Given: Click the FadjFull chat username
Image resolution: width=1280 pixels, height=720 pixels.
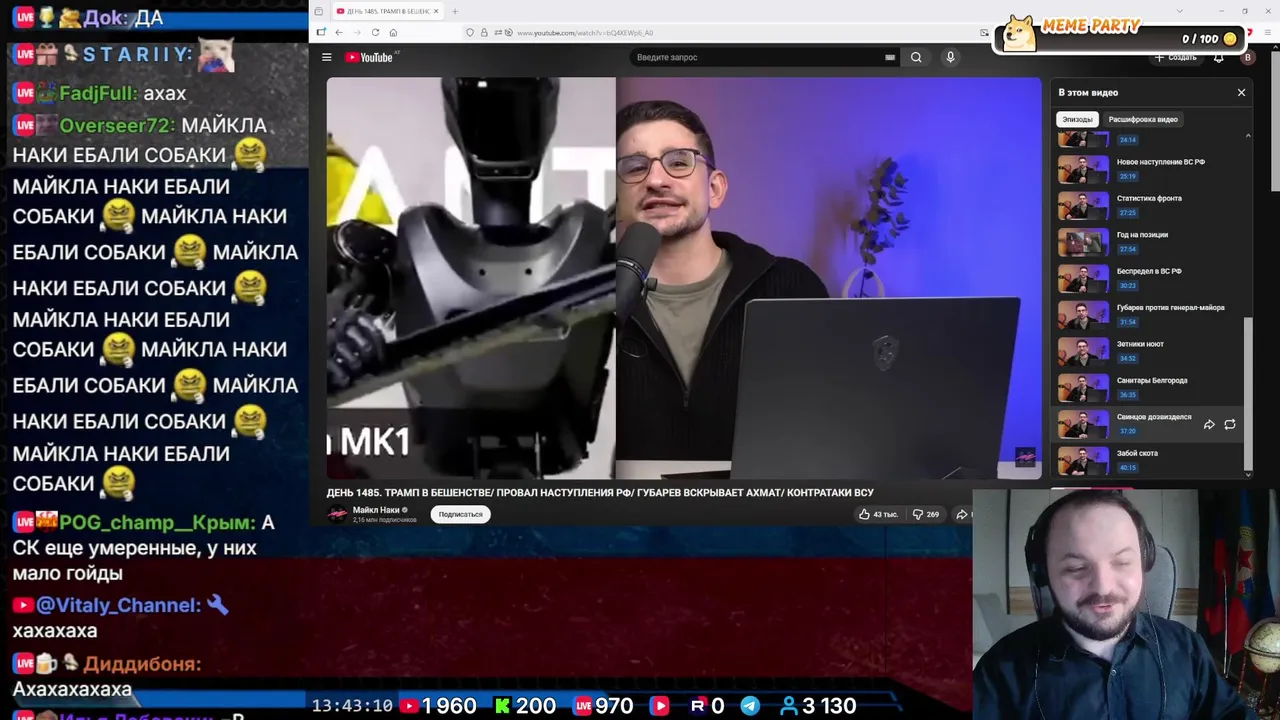Looking at the screenshot, I should [98, 93].
